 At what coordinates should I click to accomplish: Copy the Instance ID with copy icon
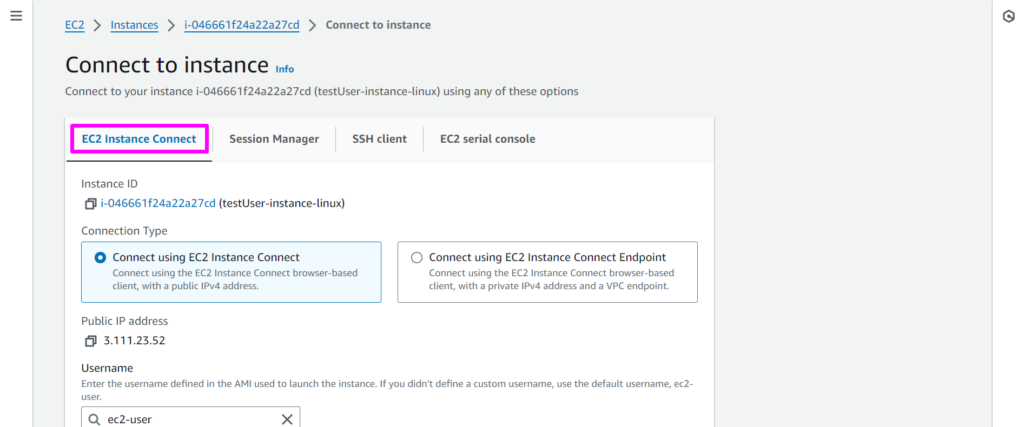[x=90, y=204]
